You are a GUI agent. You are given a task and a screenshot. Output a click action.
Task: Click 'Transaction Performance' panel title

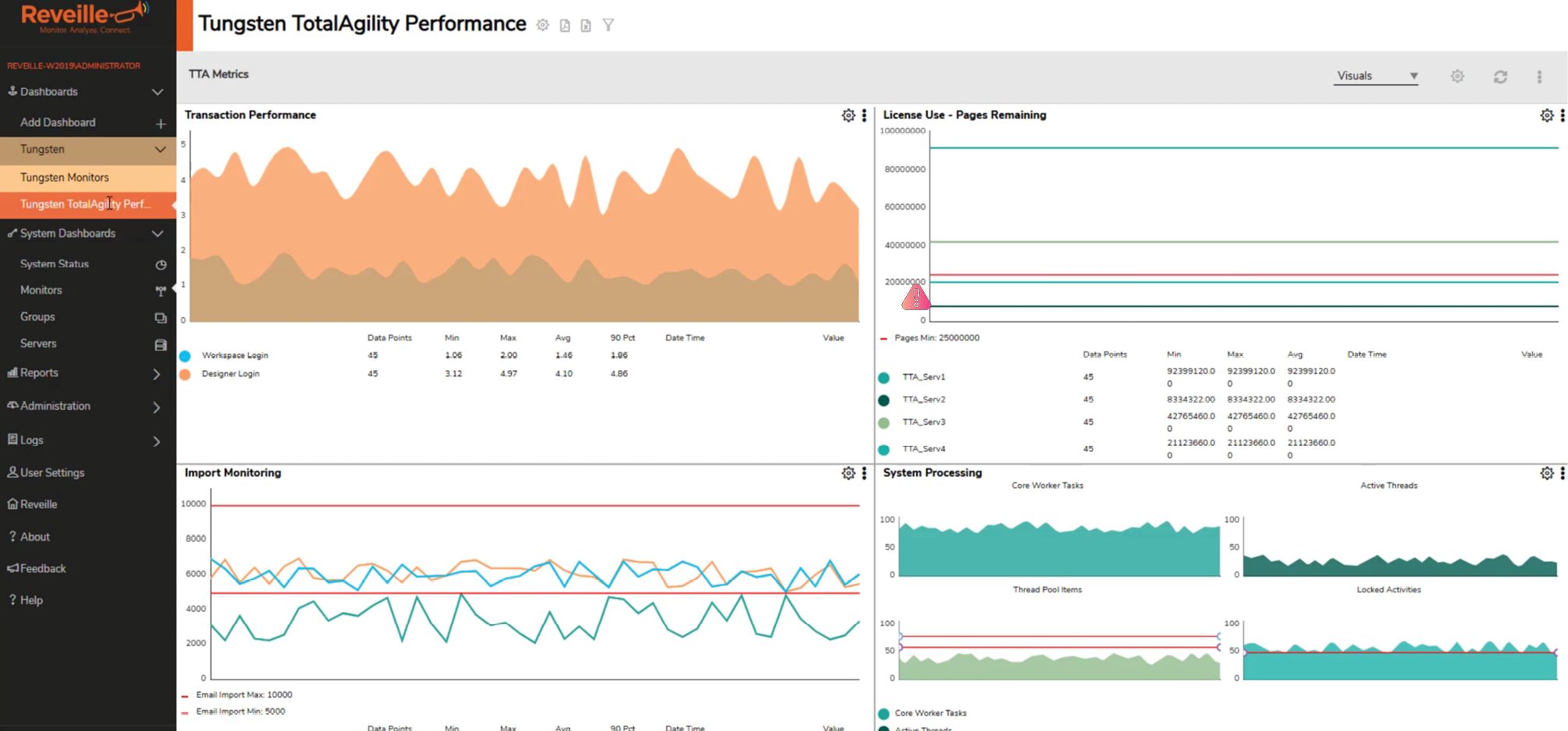250,115
